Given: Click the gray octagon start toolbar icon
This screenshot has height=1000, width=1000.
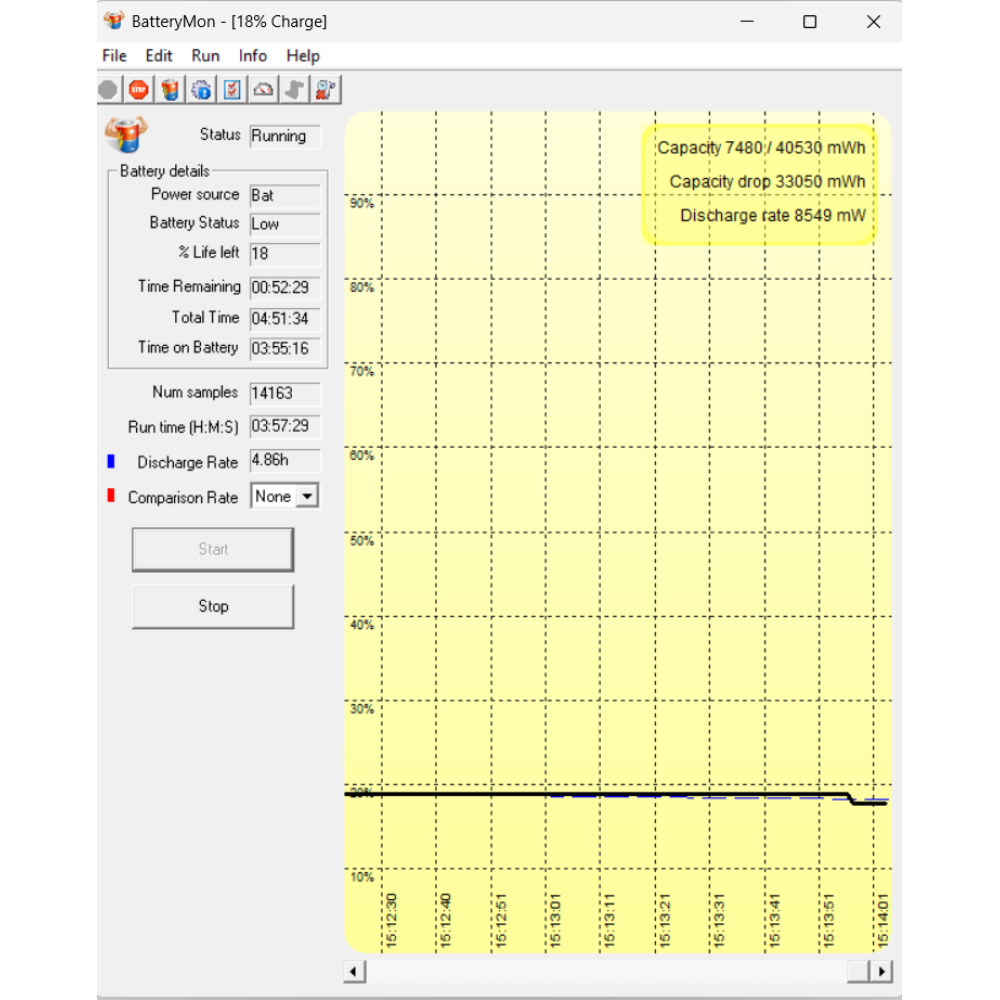Looking at the screenshot, I should 108,90.
